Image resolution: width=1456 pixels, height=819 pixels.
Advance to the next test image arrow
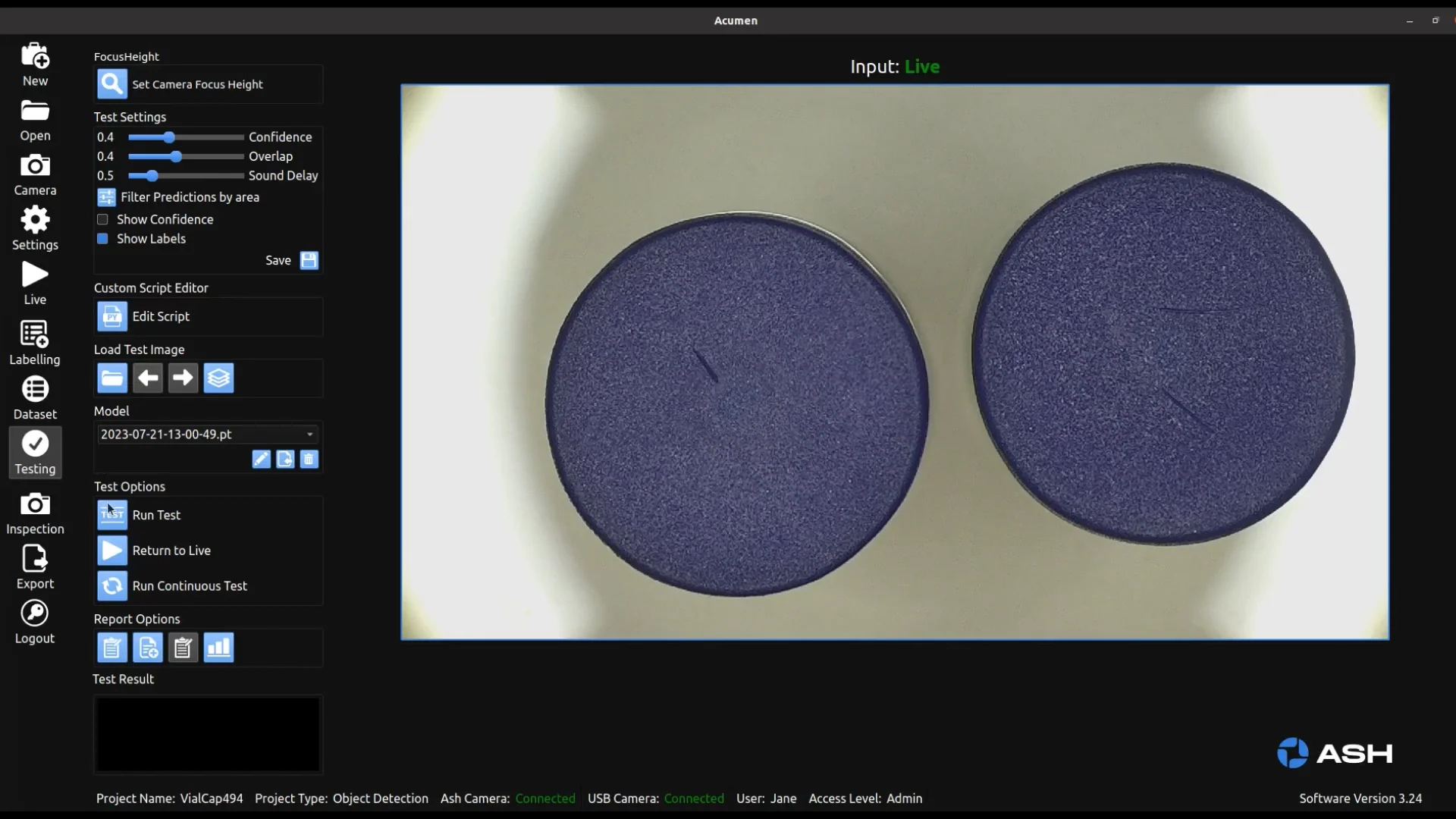click(x=182, y=378)
